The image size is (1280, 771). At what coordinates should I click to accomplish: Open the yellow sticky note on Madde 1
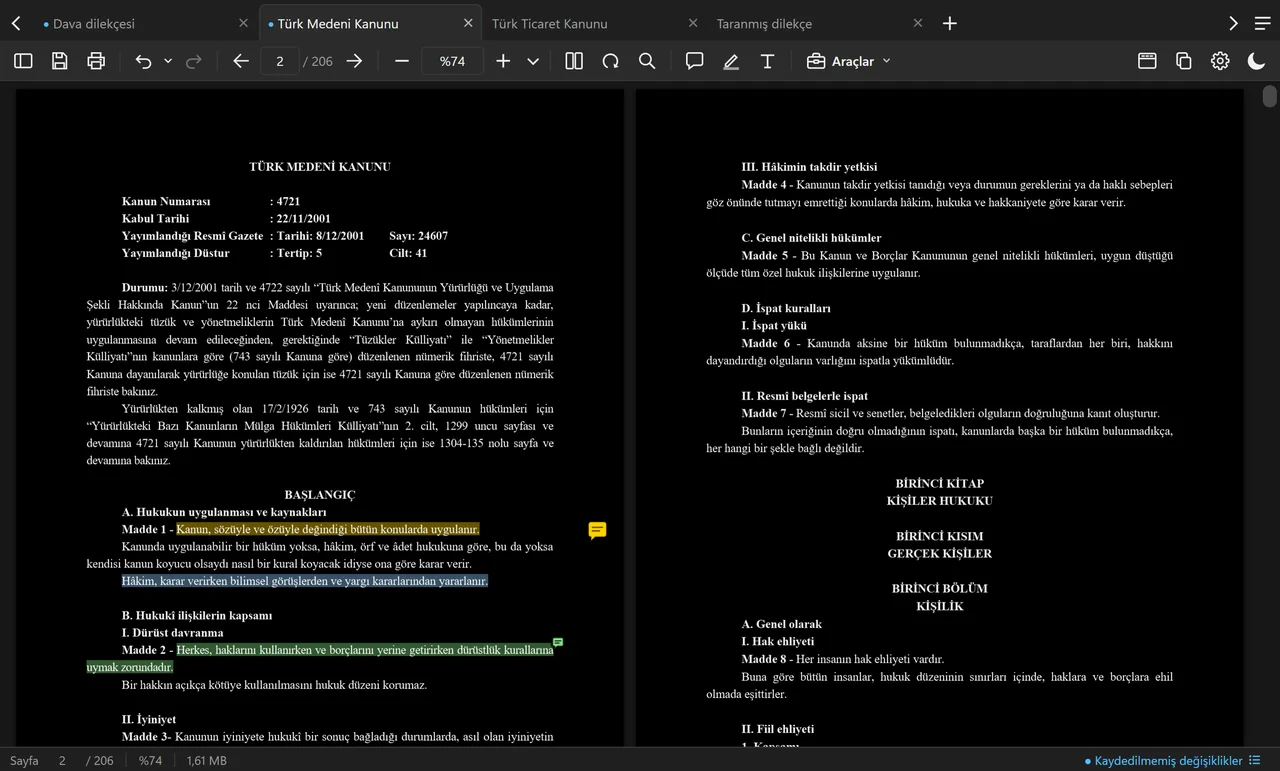click(x=597, y=530)
